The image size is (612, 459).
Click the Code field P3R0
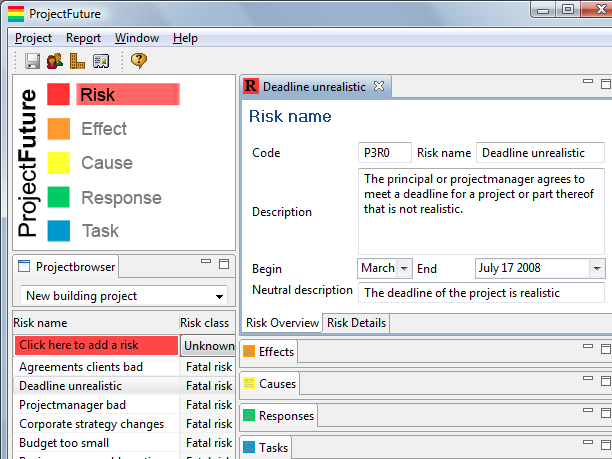point(384,152)
